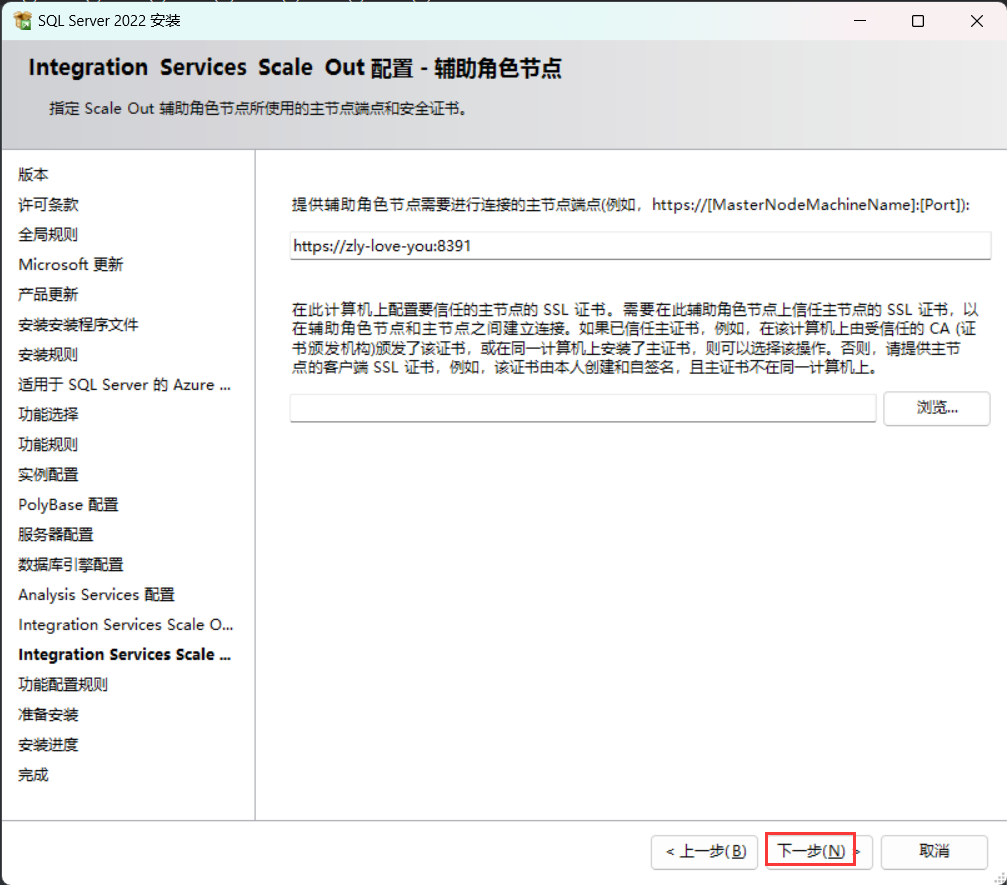Close the SQL Server 2022 setup window
Screen dimensions: 1007x885
[x=977, y=21]
